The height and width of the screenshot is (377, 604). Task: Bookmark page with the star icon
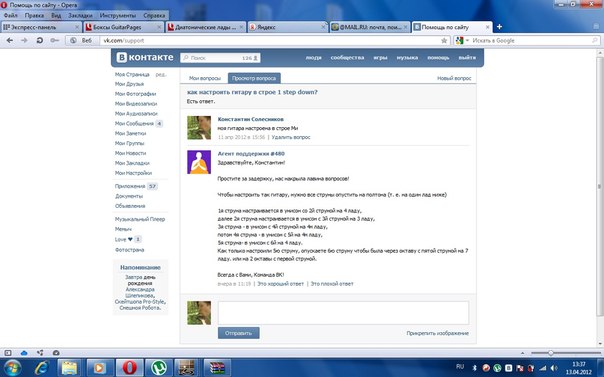point(444,40)
